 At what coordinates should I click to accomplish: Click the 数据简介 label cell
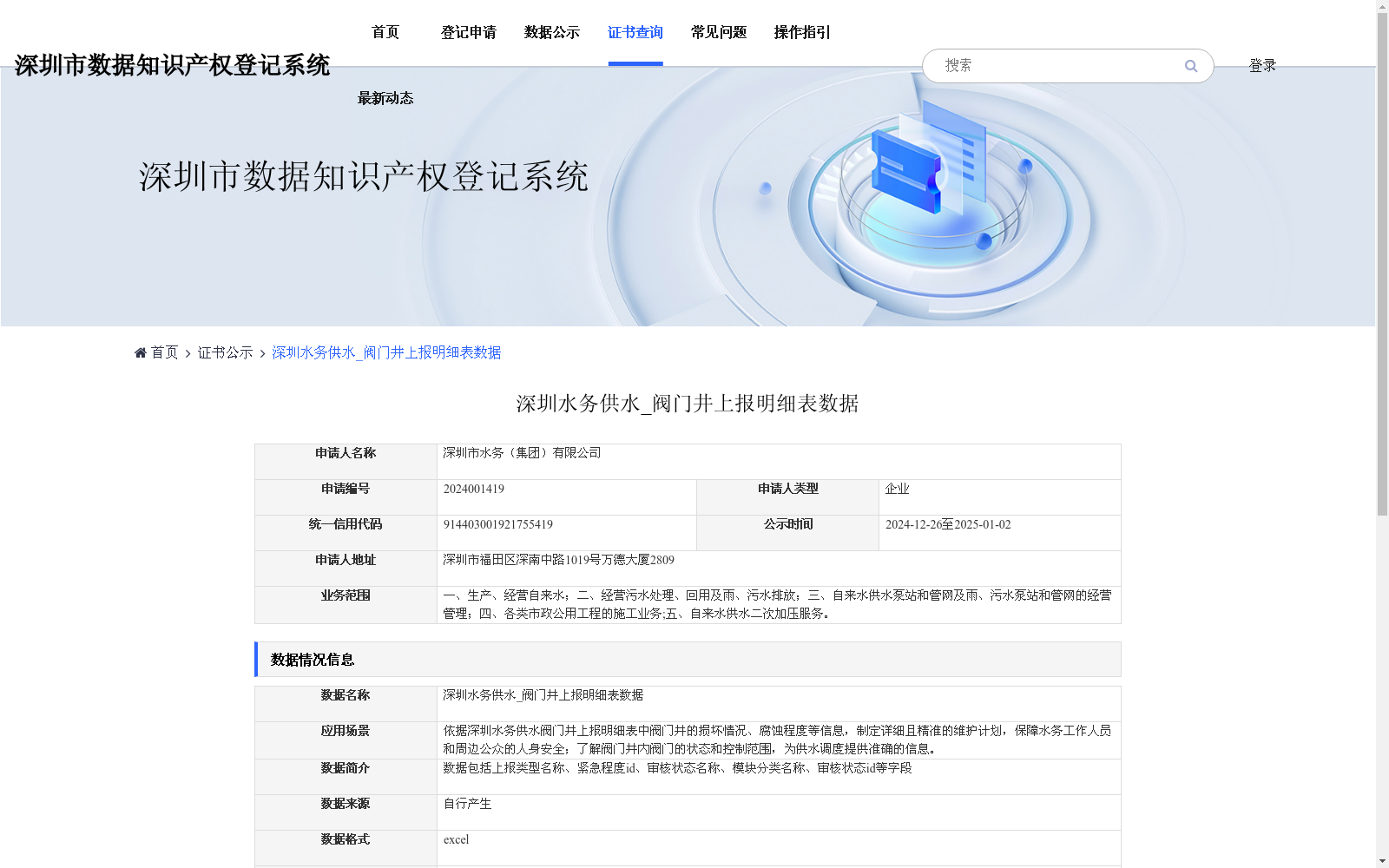tap(346, 777)
